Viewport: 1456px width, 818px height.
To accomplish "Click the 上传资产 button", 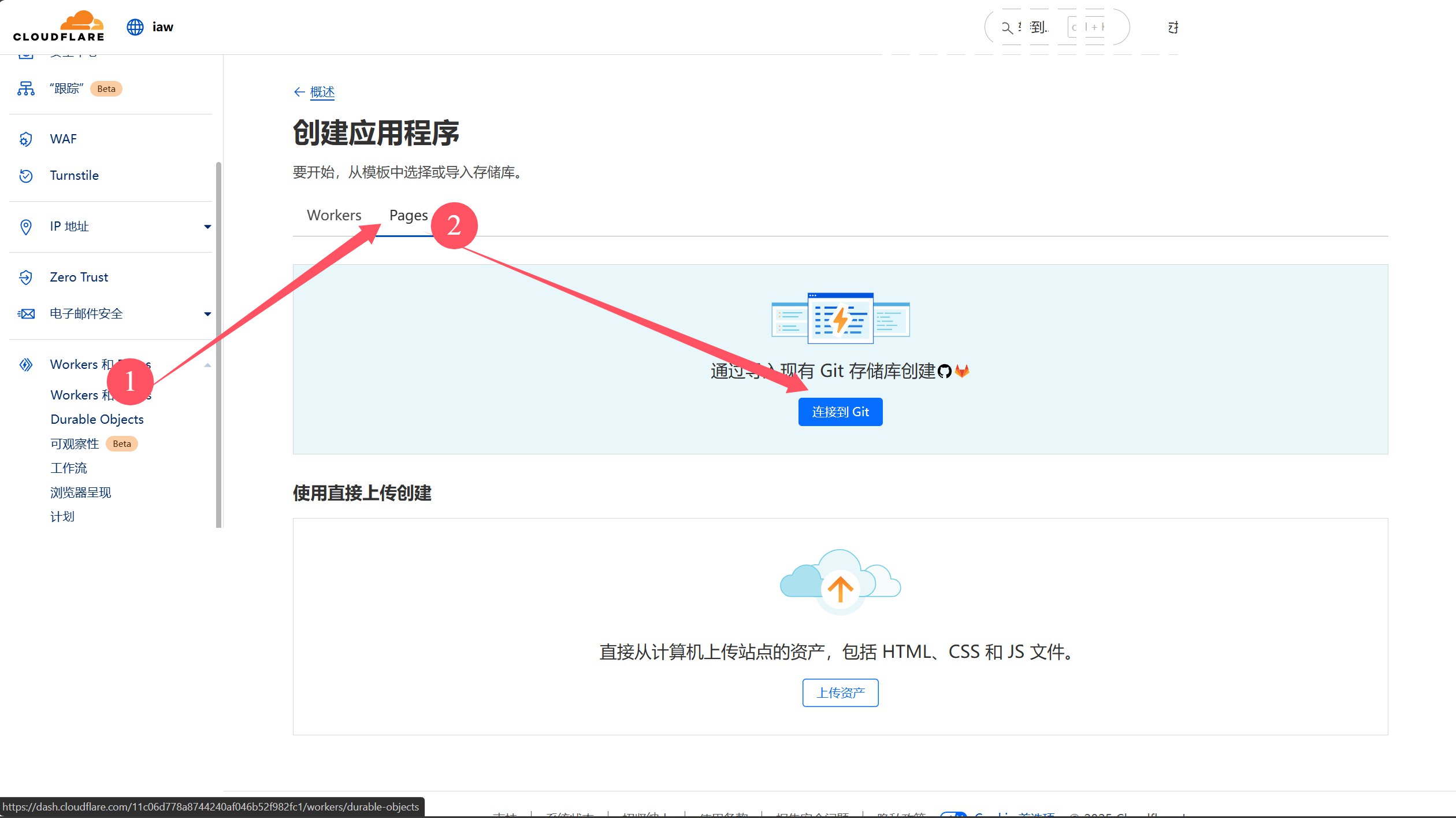I will click(x=840, y=693).
